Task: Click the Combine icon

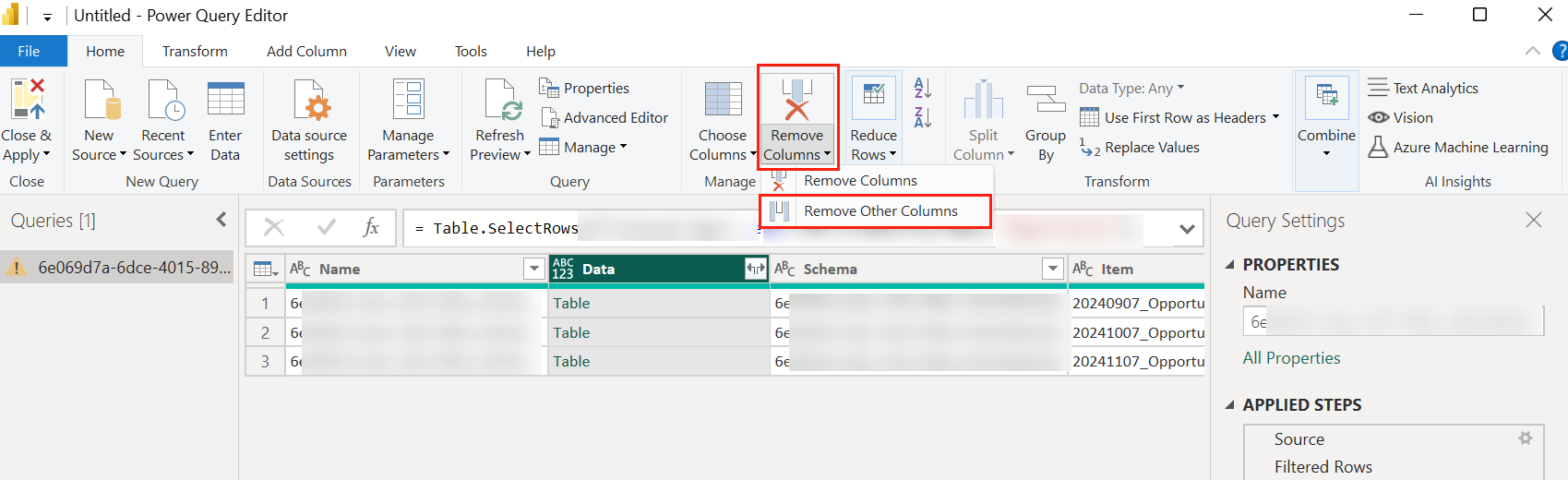Action: coord(1327,96)
